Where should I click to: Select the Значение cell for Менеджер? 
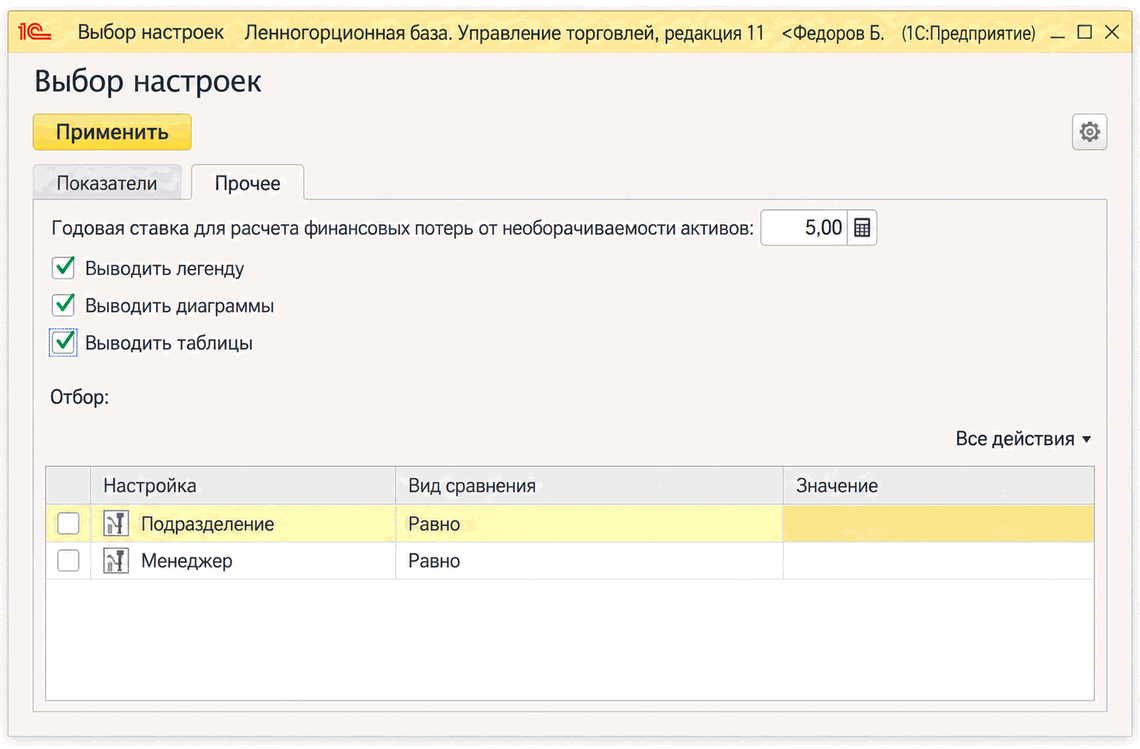point(939,561)
